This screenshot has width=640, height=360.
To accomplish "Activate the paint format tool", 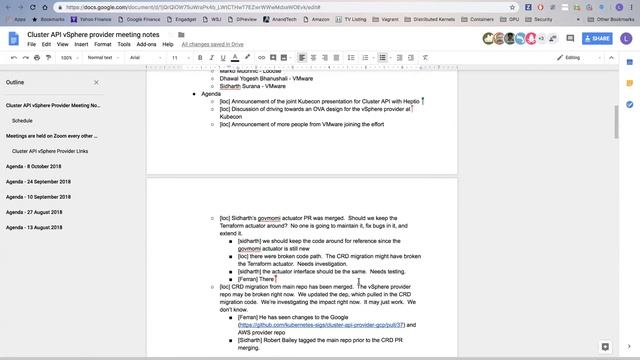I will (48, 58).
